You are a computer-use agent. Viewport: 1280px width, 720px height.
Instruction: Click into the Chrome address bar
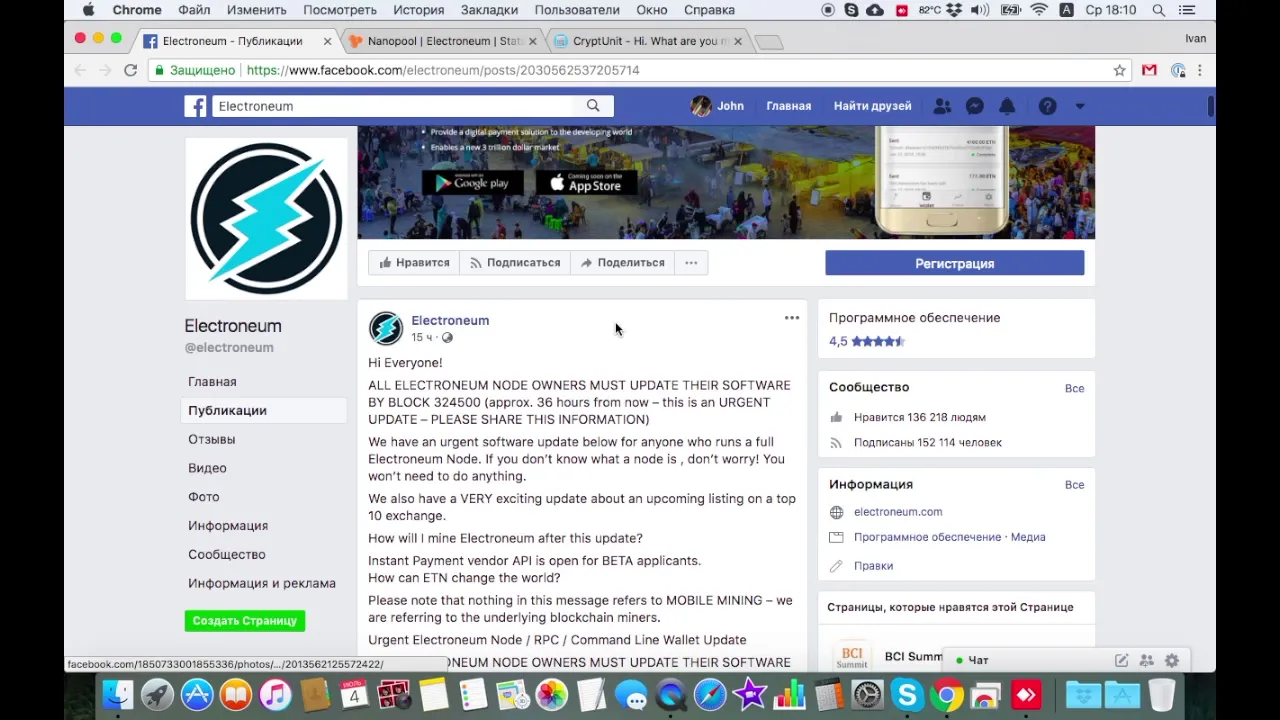(640, 70)
